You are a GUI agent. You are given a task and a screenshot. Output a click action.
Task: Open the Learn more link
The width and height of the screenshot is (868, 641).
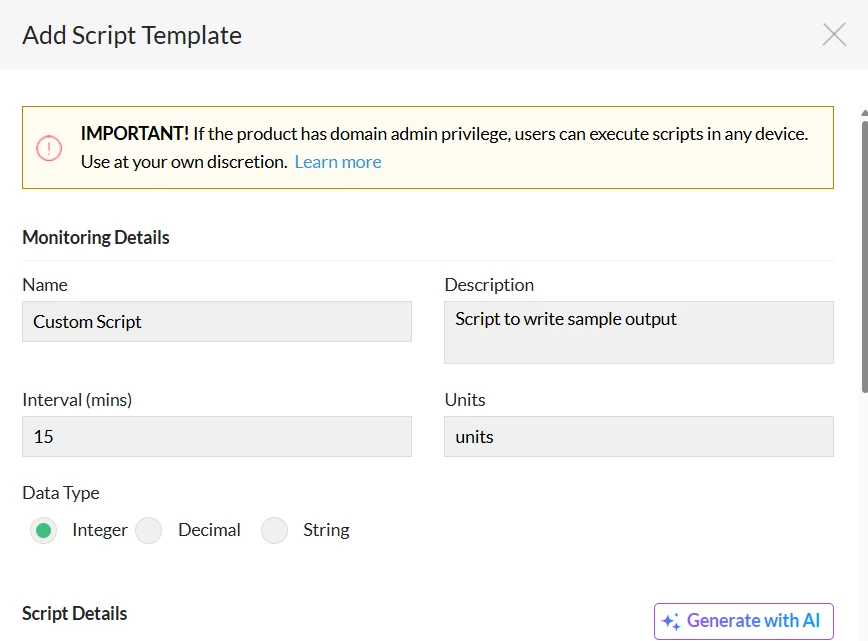(338, 162)
